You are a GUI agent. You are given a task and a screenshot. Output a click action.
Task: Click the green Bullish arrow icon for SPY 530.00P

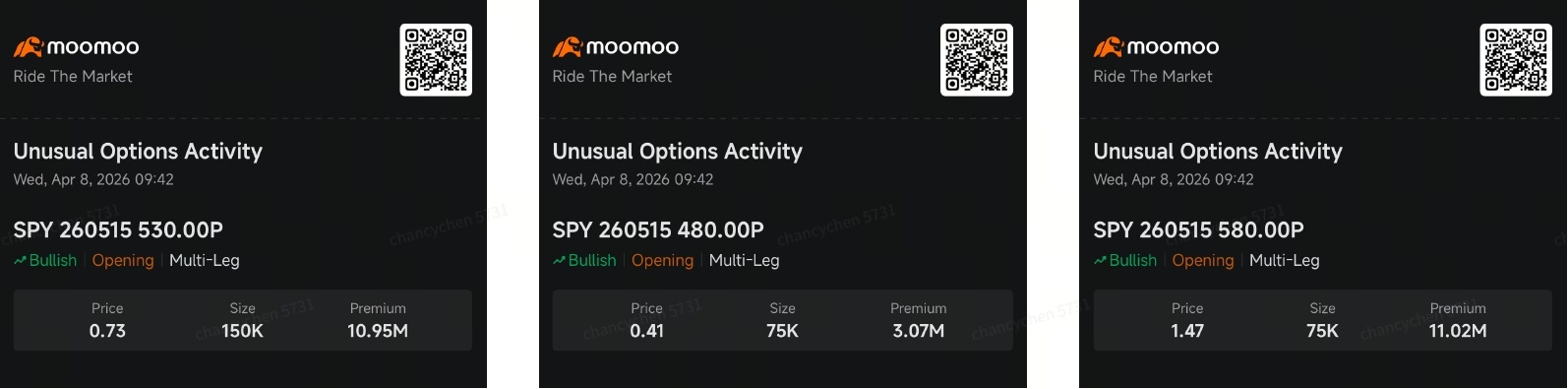20,261
